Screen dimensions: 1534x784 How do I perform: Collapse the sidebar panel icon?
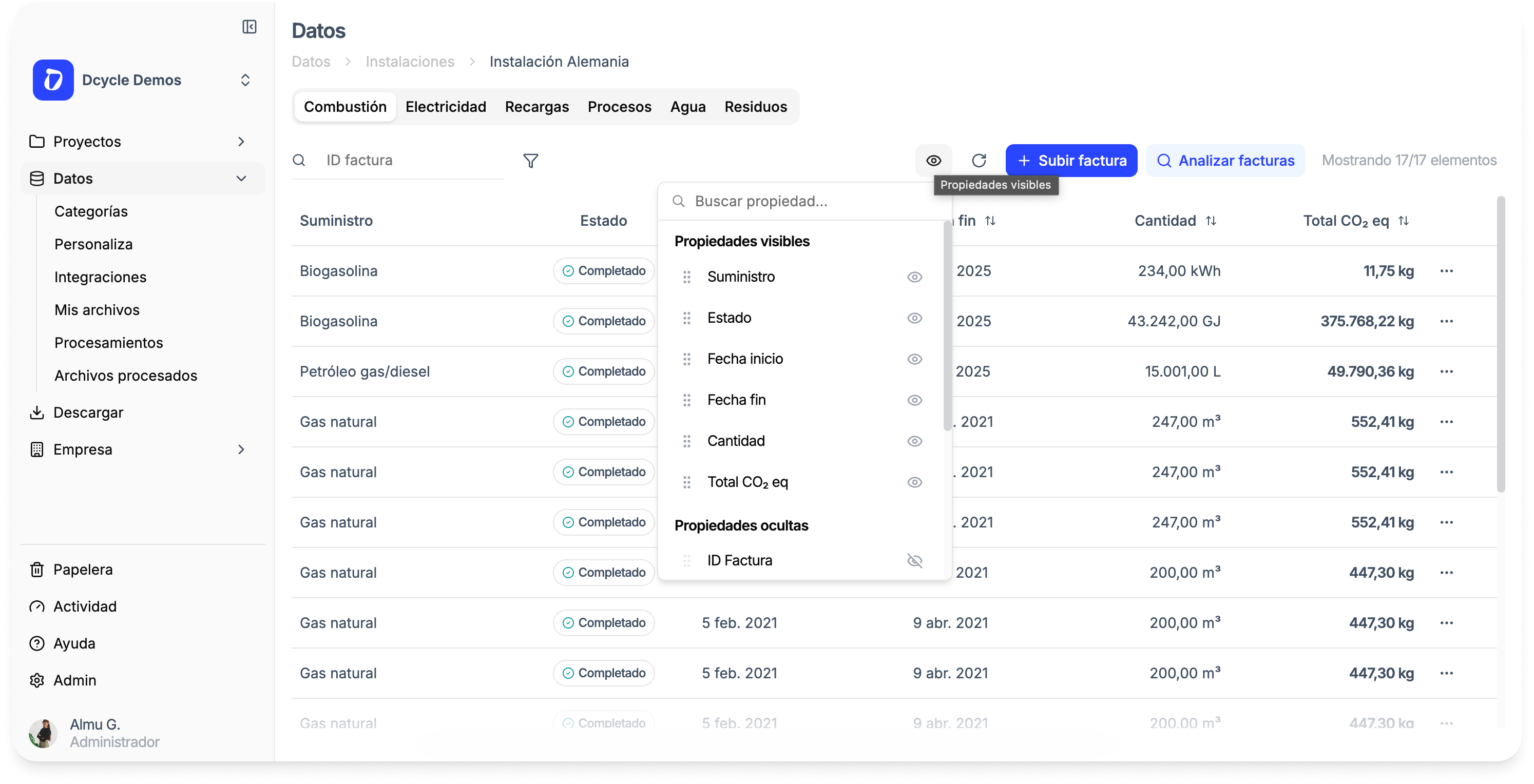point(249,27)
